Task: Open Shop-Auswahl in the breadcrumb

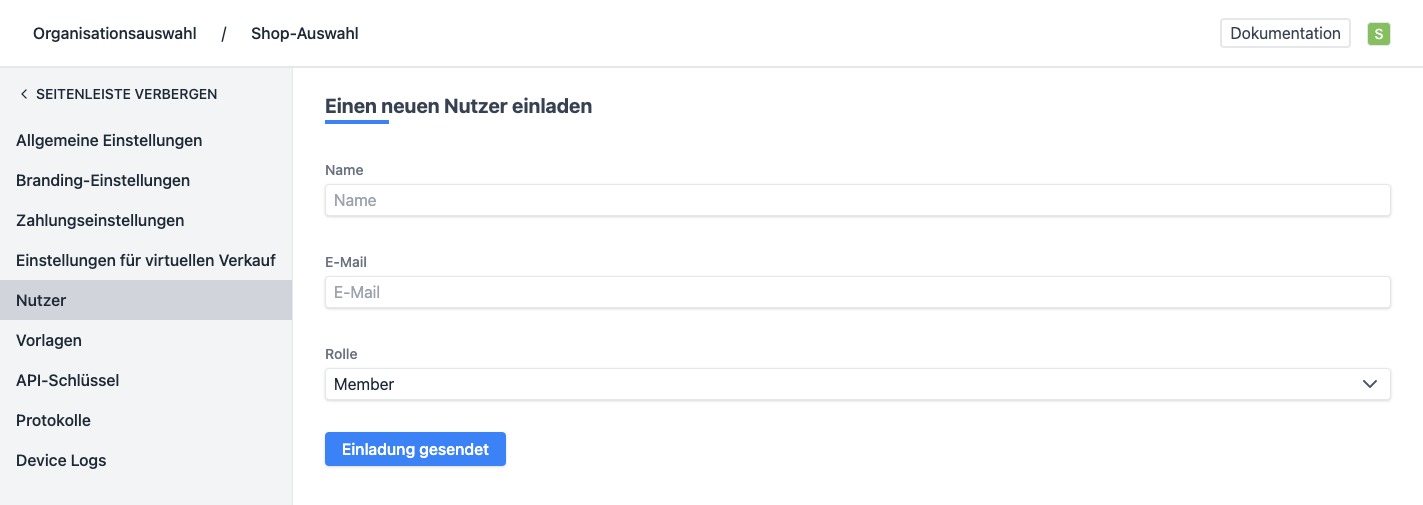Action: pyautogui.click(x=305, y=34)
